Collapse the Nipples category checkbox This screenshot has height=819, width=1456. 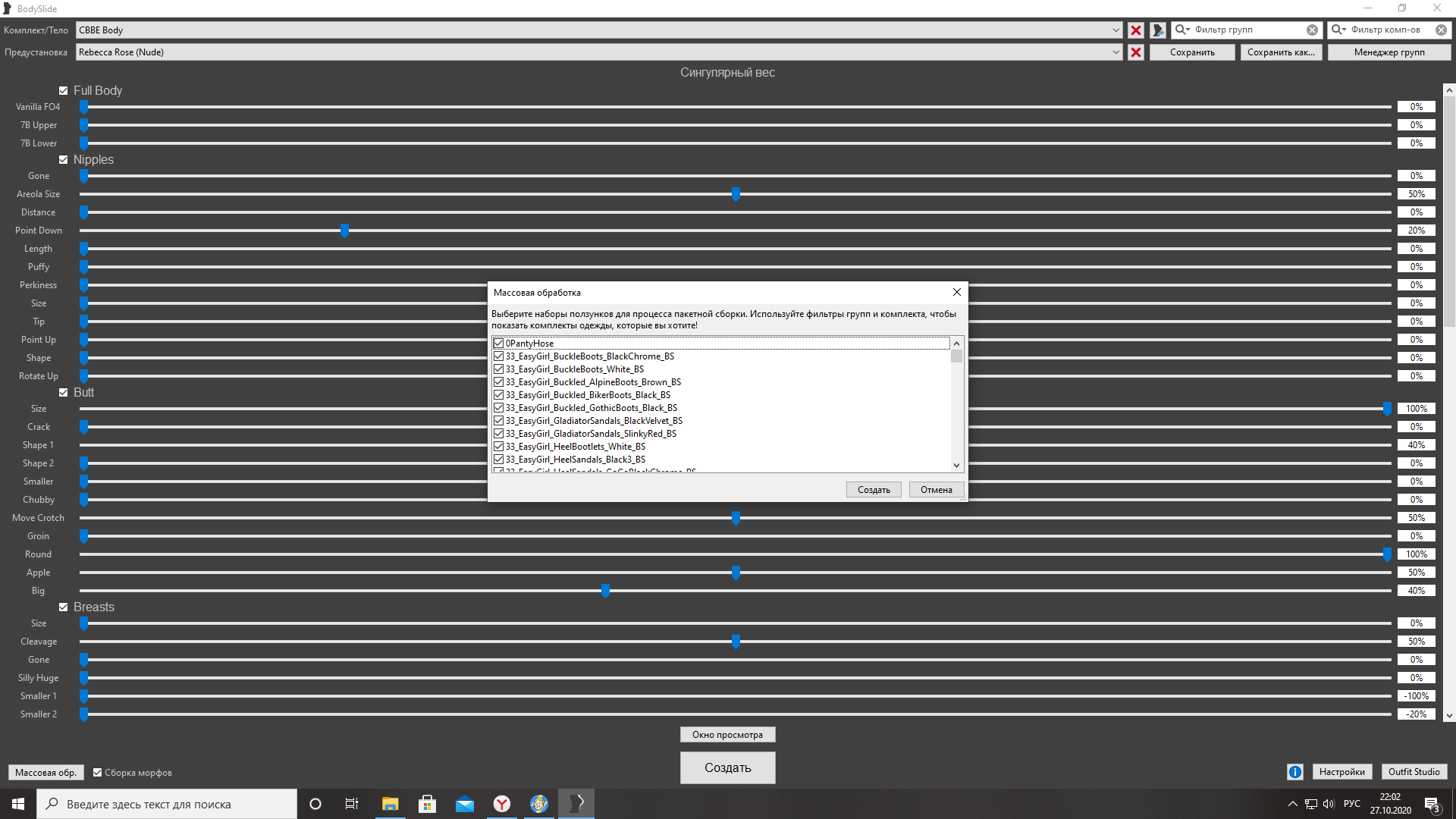click(x=64, y=159)
